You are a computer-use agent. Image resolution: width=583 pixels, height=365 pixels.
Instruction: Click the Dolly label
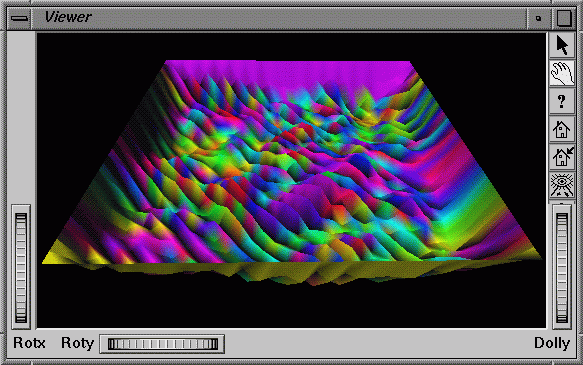[552, 343]
